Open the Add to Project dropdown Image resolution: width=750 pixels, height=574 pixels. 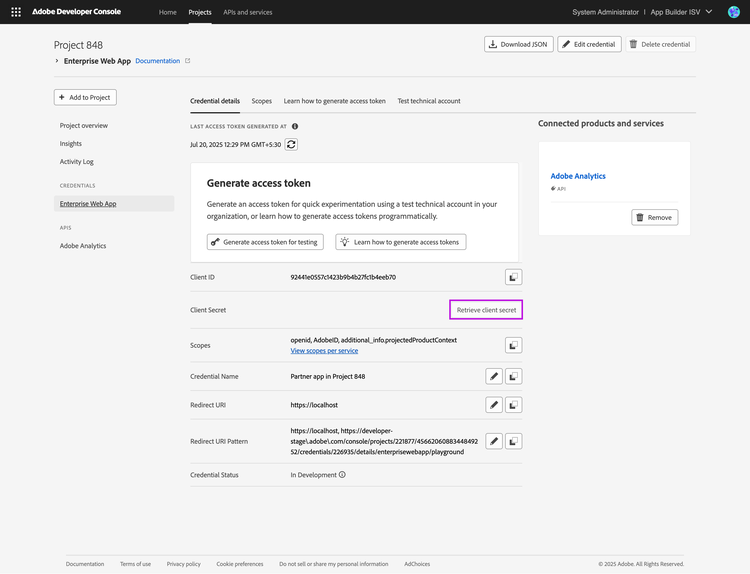pos(86,97)
